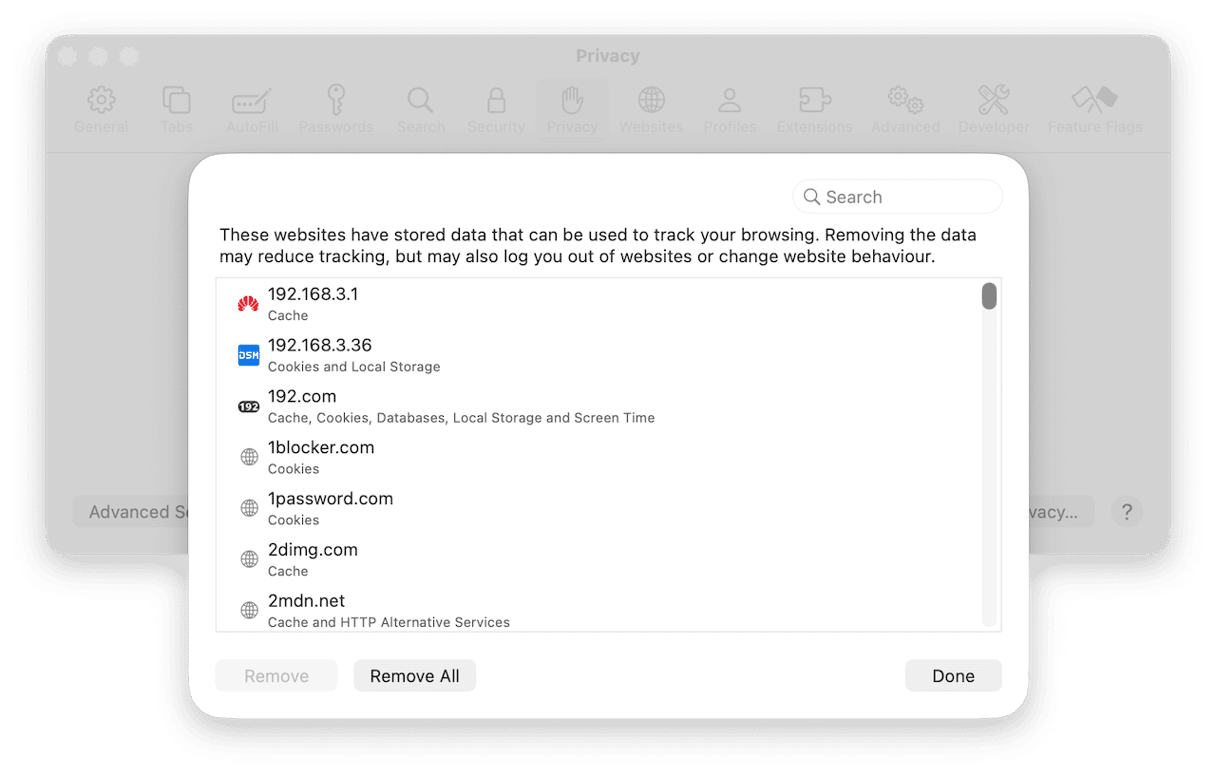The width and height of the screenshot is (1216, 775).
Task: Click into the Search text field
Action: [x=905, y=197]
